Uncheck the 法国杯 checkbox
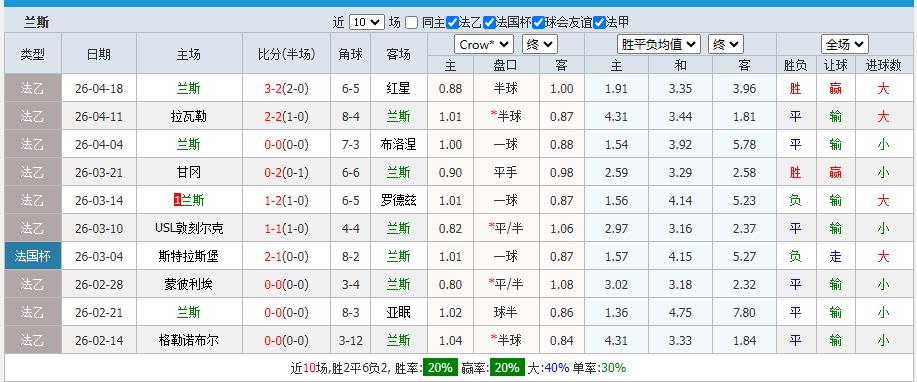Screen dimensions: 917x382 [489, 23]
